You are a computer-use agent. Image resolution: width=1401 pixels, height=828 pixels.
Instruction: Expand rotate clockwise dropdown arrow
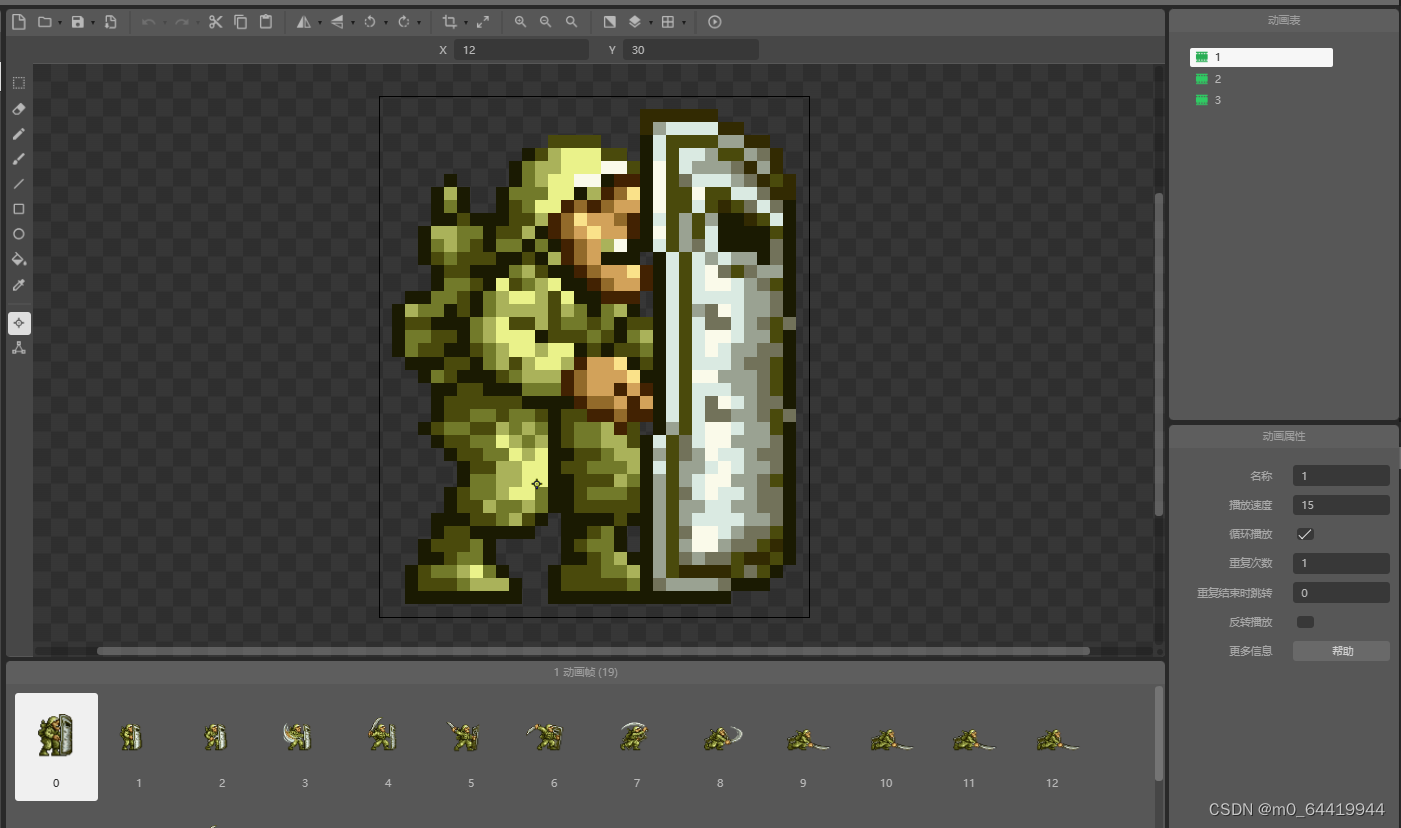pos(419,23)
